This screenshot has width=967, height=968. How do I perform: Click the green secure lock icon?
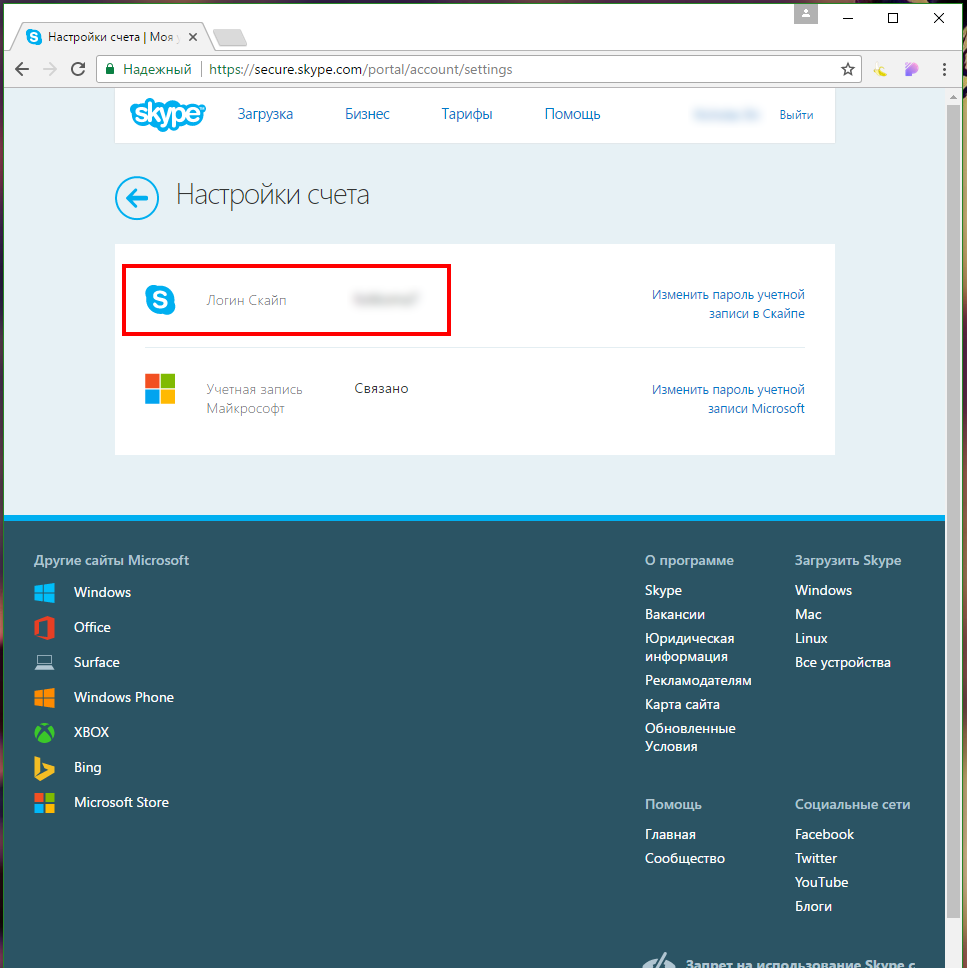[x=110, y=69]
